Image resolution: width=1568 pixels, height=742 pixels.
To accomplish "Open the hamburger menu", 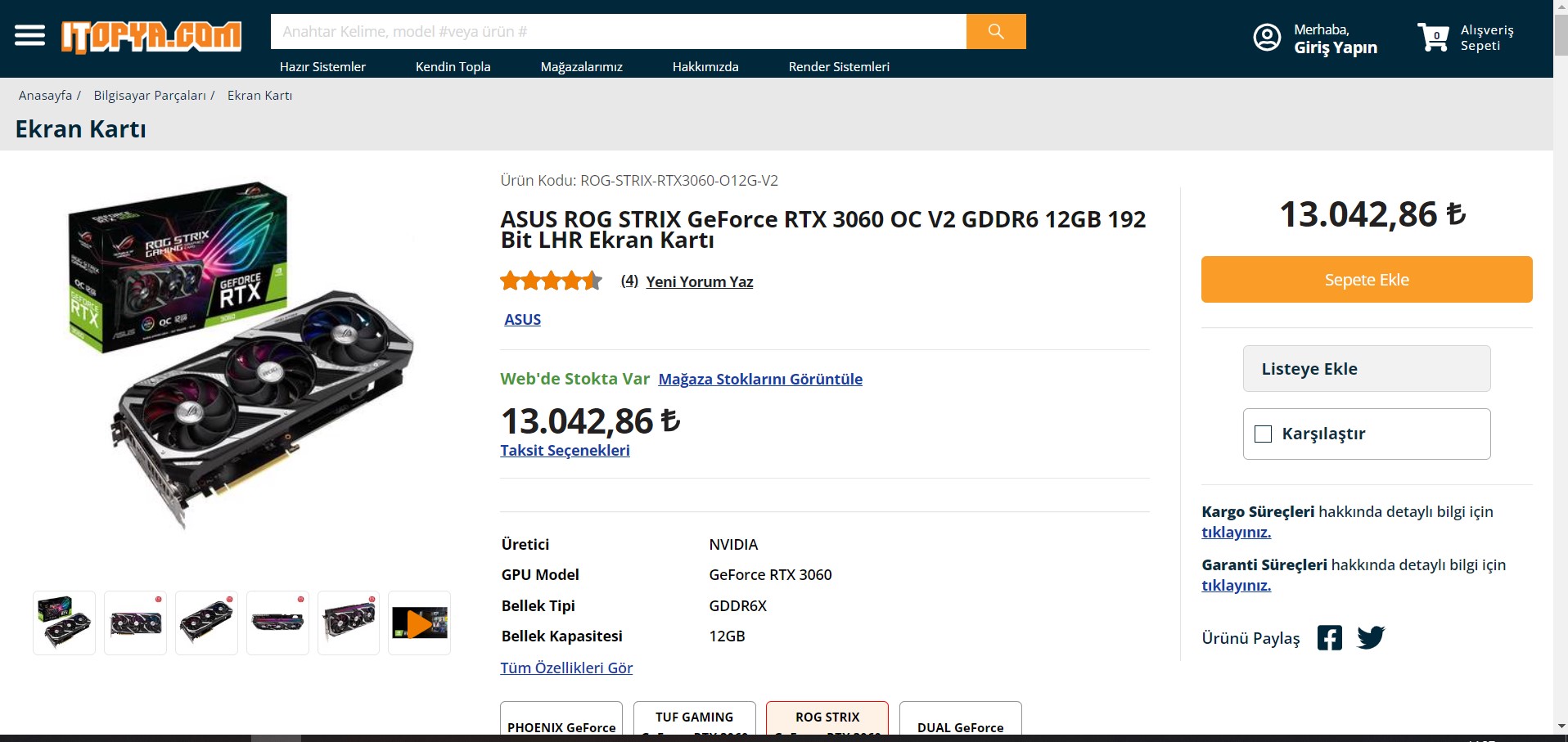I will (29, 35).
